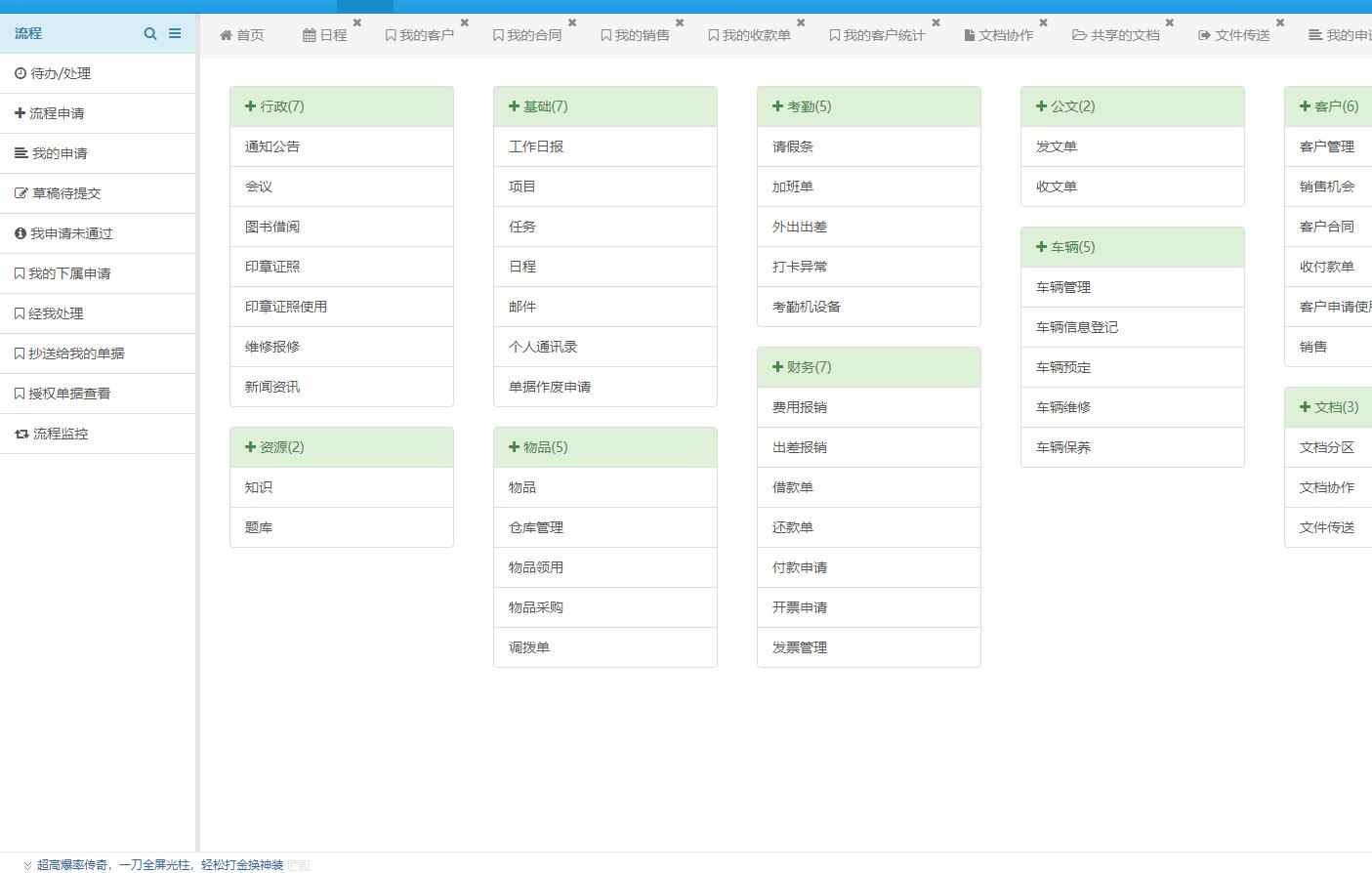Select the 单据作废申请 item
Viewport: 1372px width, 873px height.
coord(605,387)
